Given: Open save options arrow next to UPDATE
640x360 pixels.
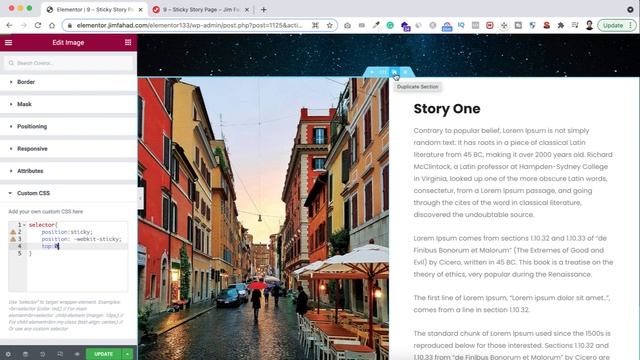Looking at the screenshot, I should tap(127, 354).
